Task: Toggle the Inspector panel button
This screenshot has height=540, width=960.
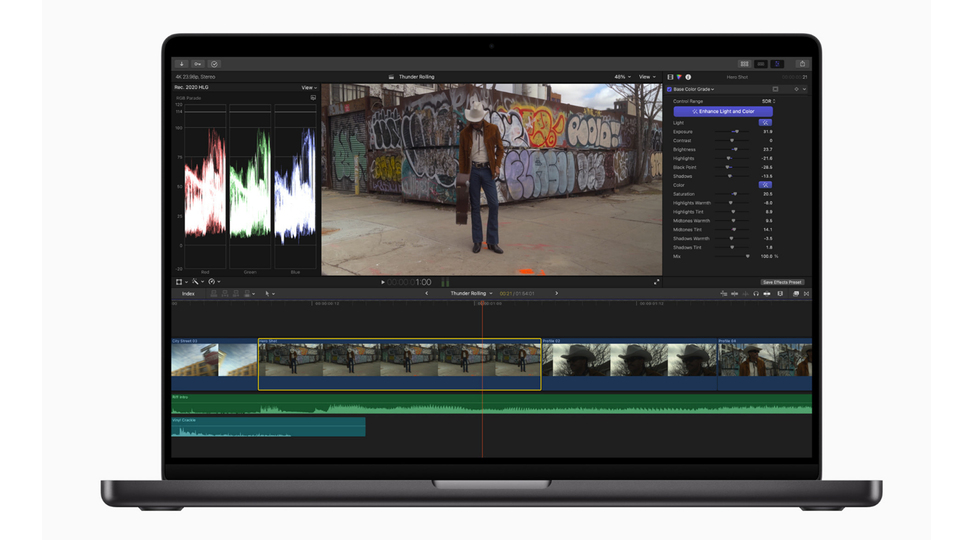Action: click(777, 64)
